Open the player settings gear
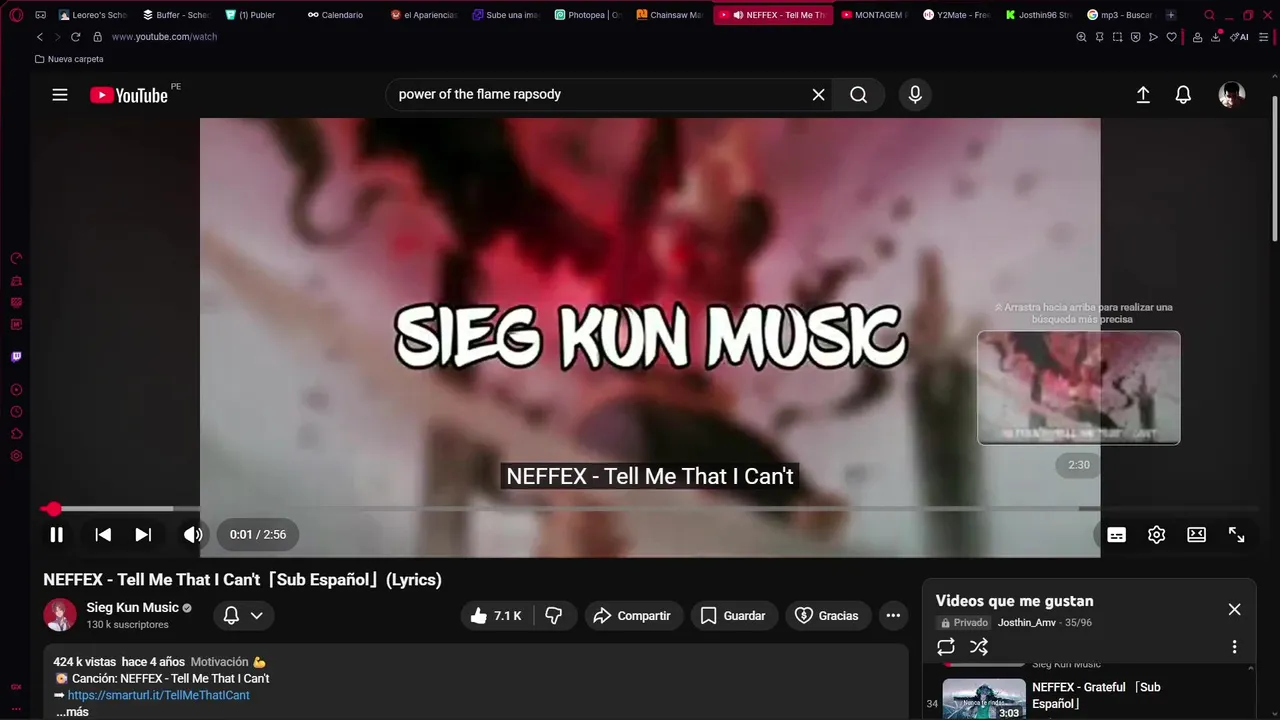The image size is (1280, 720). pos(1157,535)
